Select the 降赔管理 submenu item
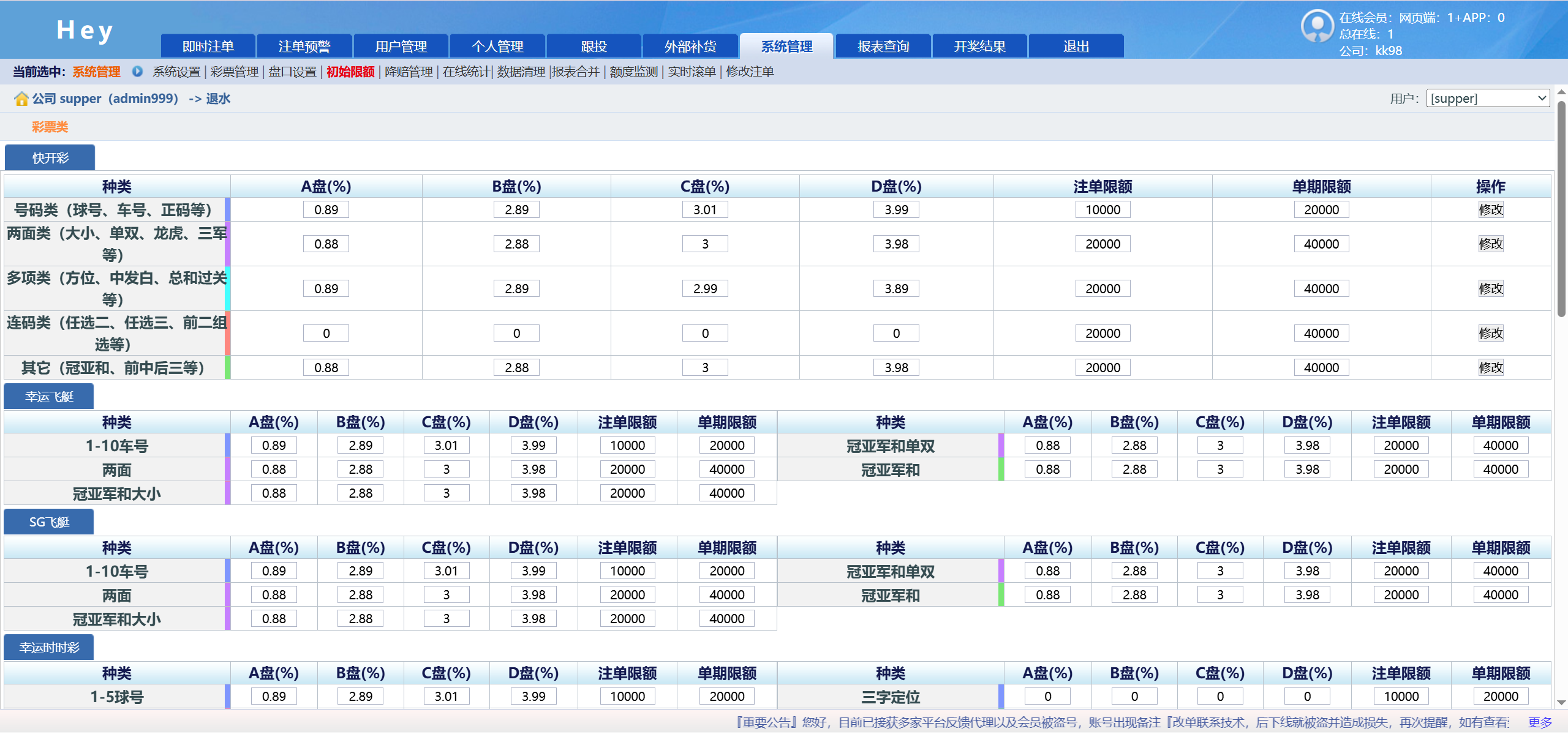The image size is (1568, 734). pos(409,72)
